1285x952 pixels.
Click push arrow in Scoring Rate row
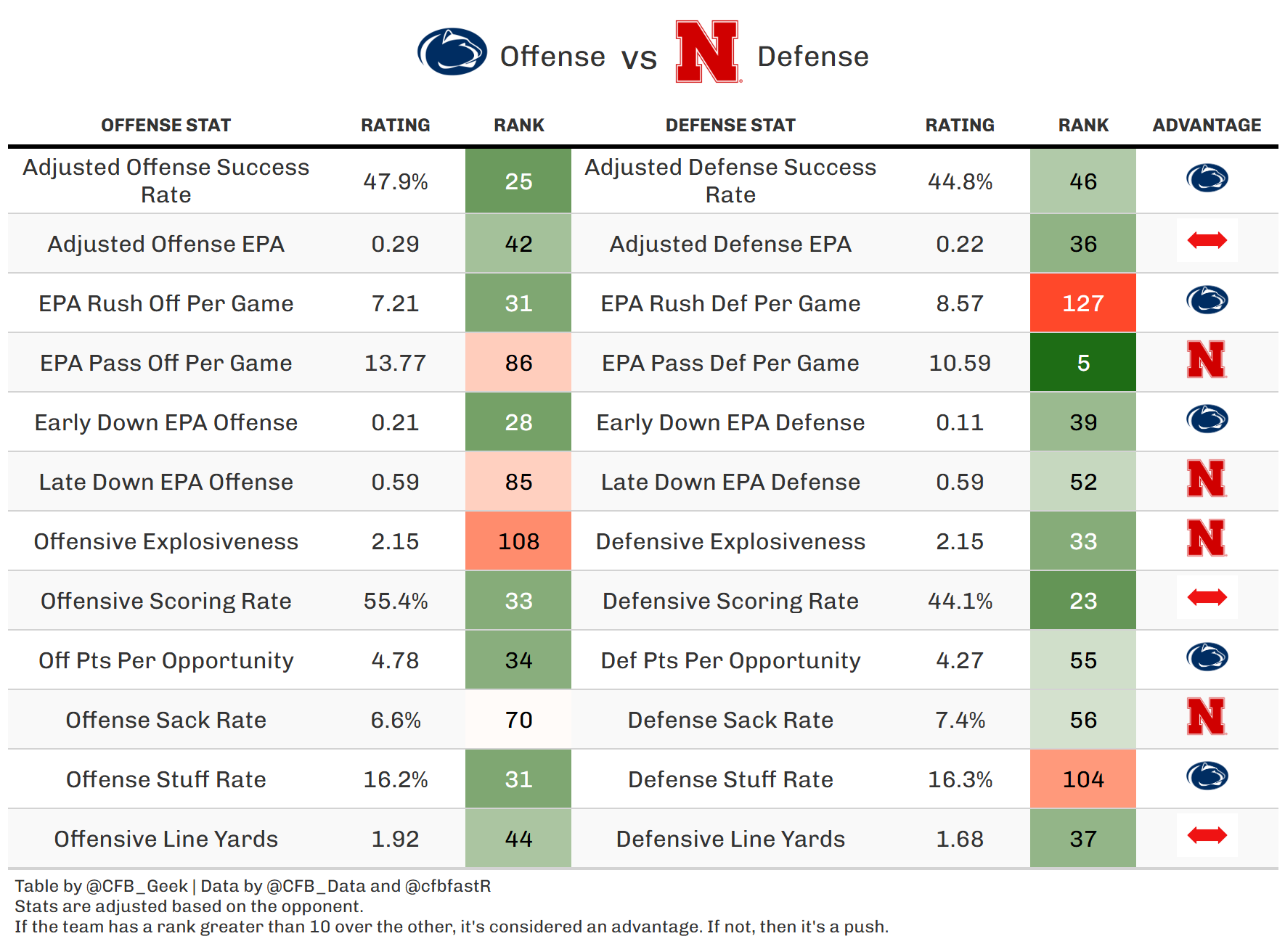point(1207,597)
